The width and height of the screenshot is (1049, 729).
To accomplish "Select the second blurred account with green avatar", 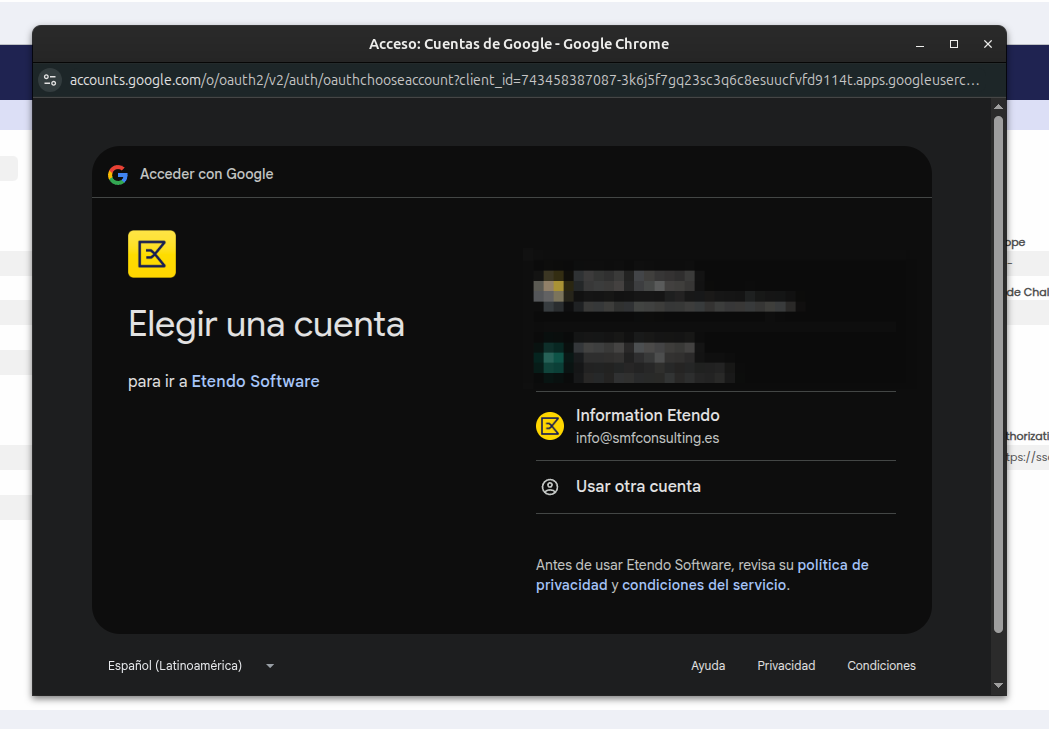I will [715, 361].
